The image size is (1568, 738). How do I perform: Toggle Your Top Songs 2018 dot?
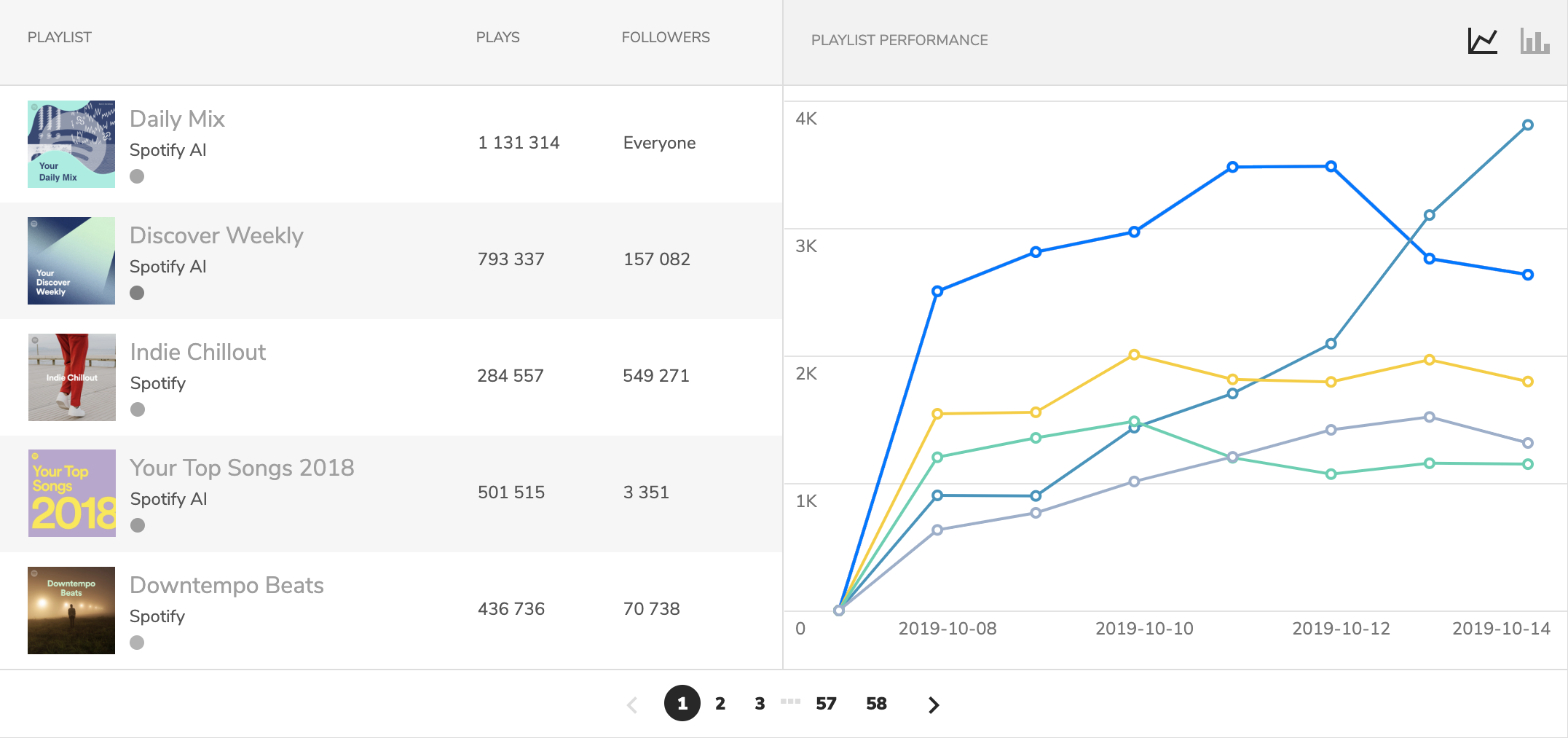[x=138, y=525]
